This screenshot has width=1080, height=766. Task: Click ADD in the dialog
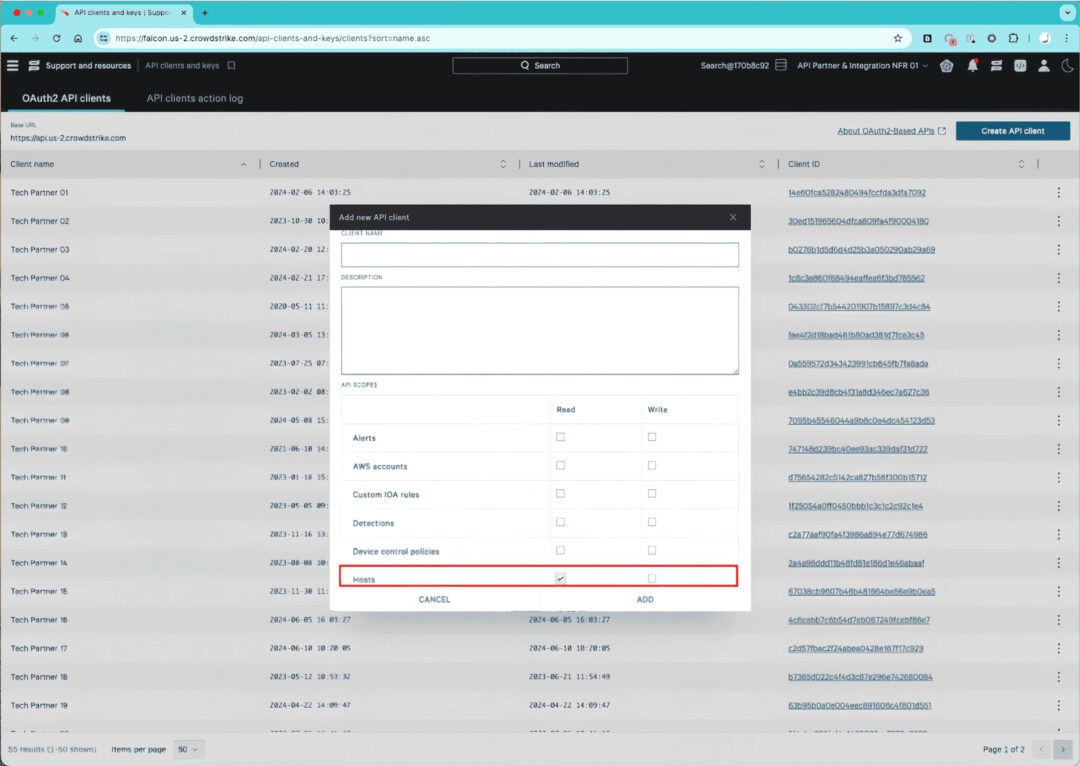pyautogui.click(x=645, y=599)
